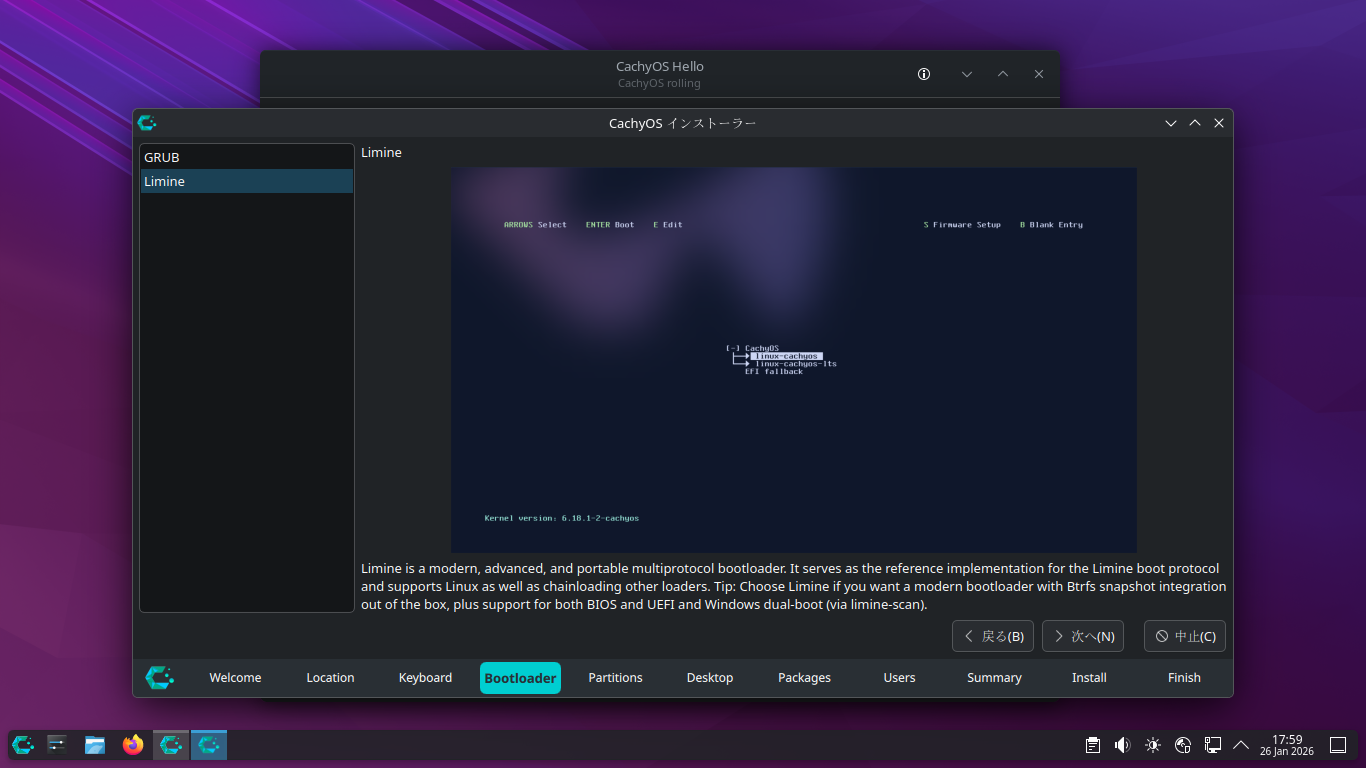
Task: Switch to the Summary step
Action: pyautogui.click(x=994, y=678)
